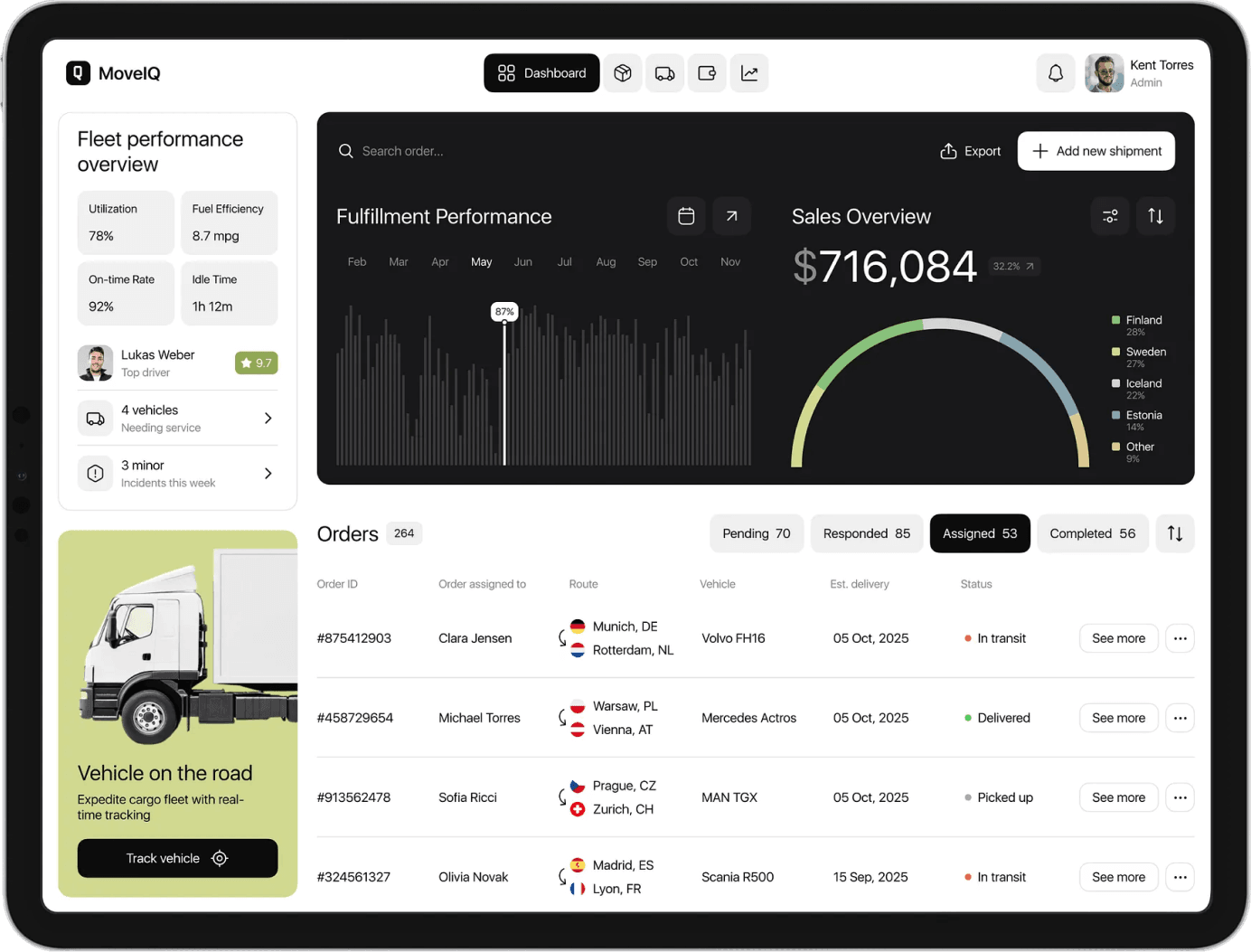Click the 9.7 star rating badge
This screenshot has height=952, width=1251.
click(257, 363)
